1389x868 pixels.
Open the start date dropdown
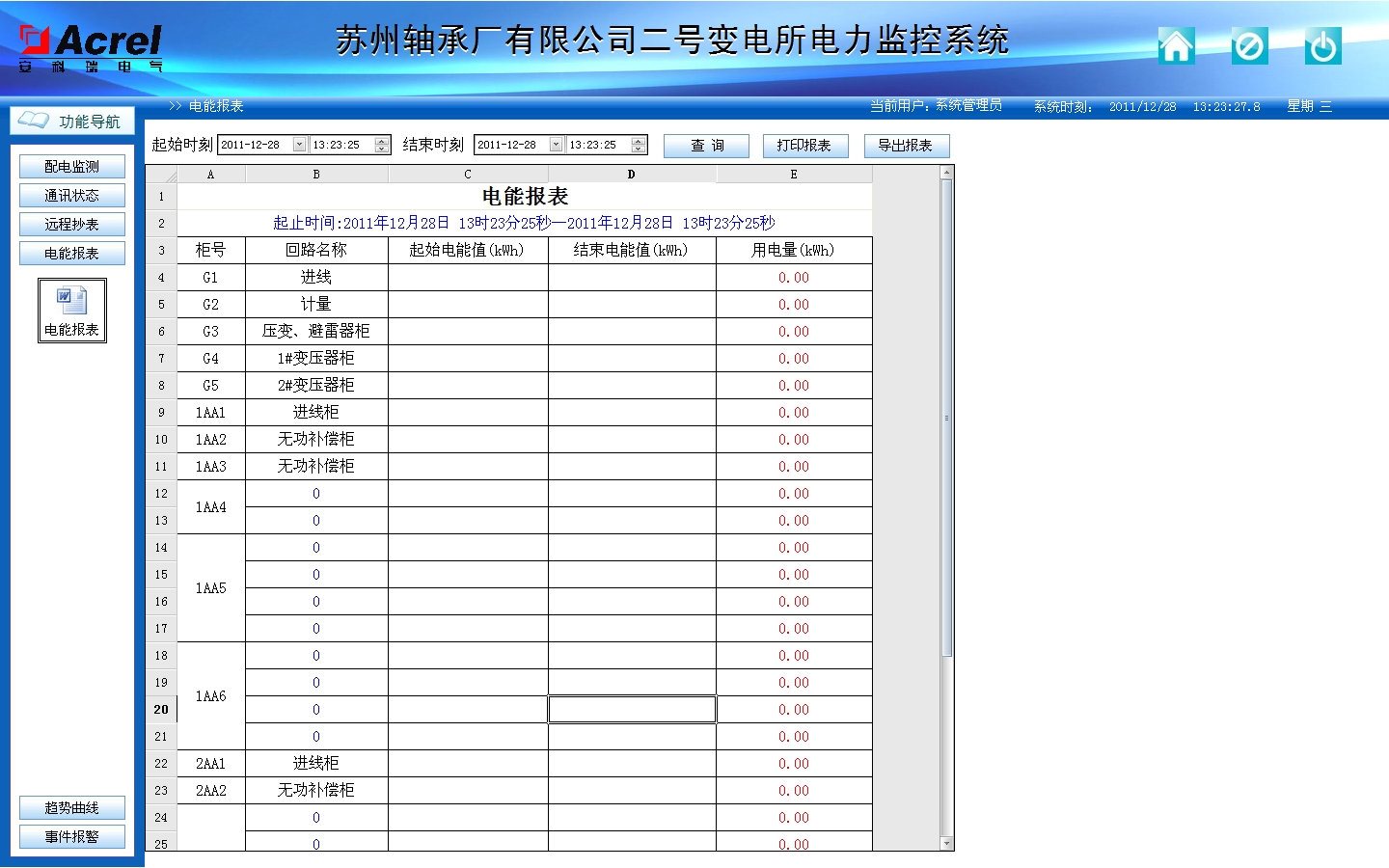pos(299,145)
